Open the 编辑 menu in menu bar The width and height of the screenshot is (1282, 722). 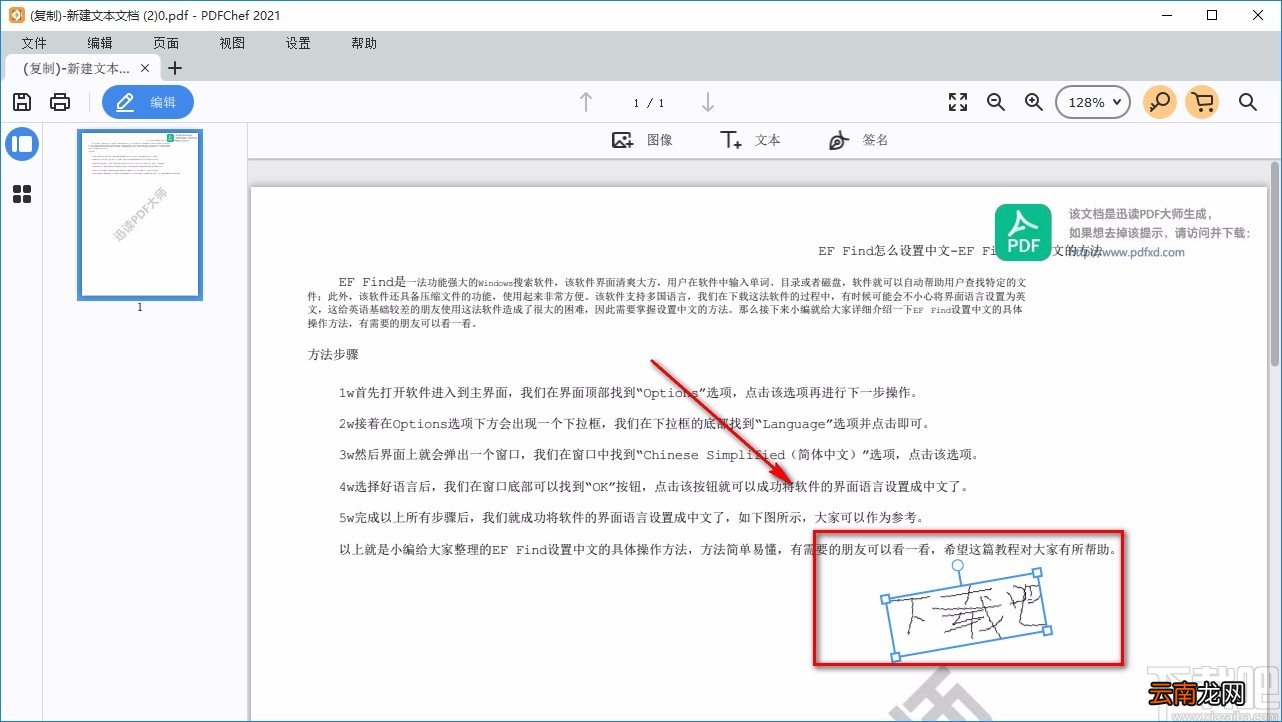pyautogui.click(x=100, y=43)
